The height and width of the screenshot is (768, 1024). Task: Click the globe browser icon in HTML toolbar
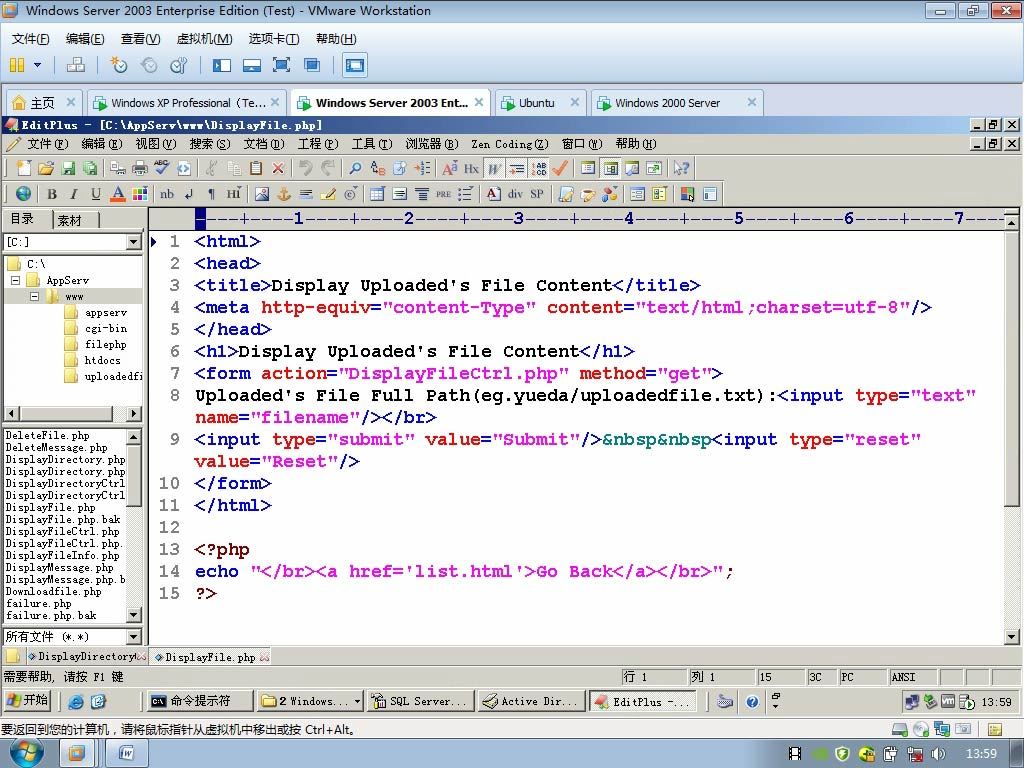(23, 194)
